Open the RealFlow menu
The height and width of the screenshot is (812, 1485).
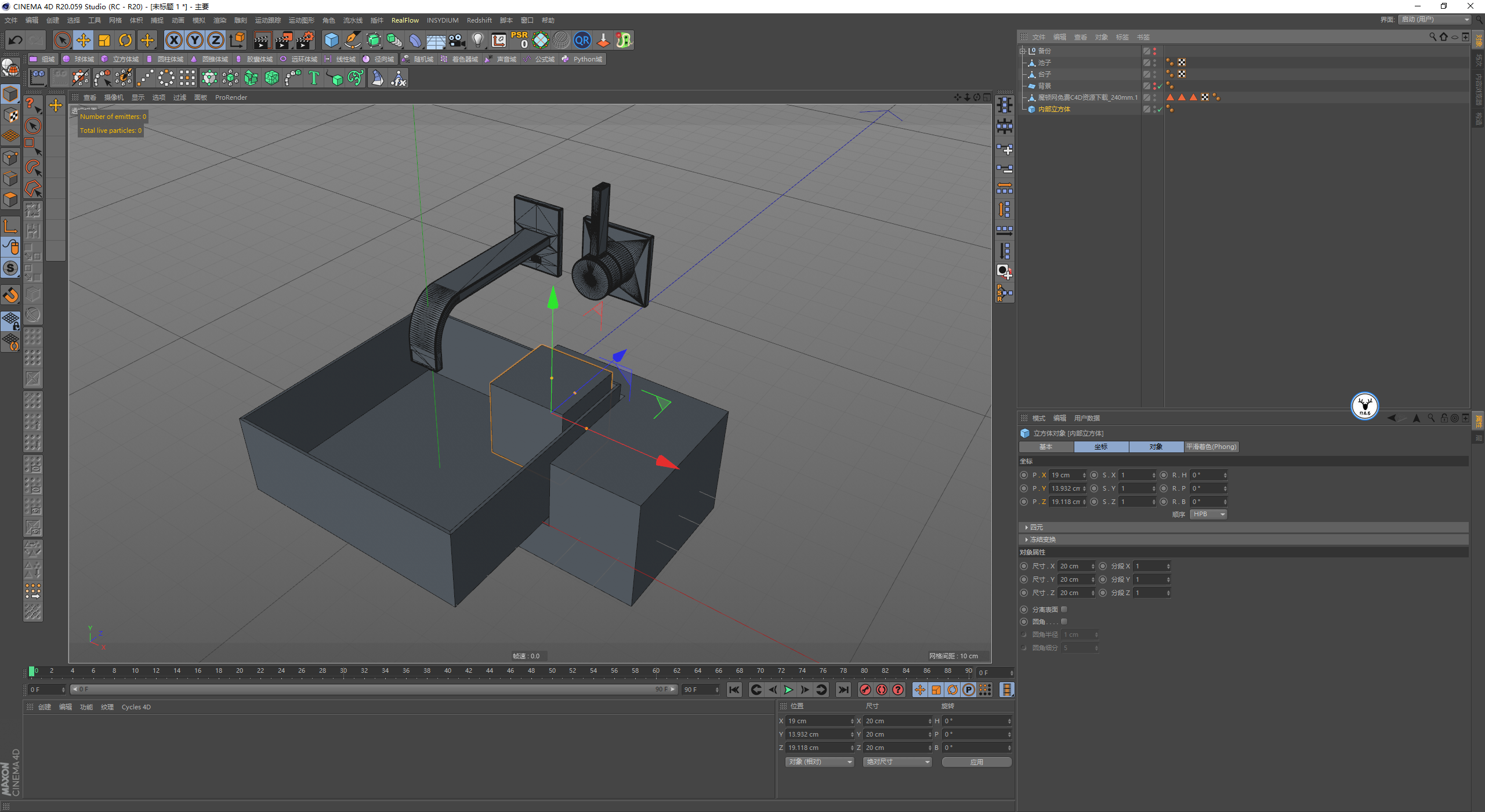tap(405, 20)
